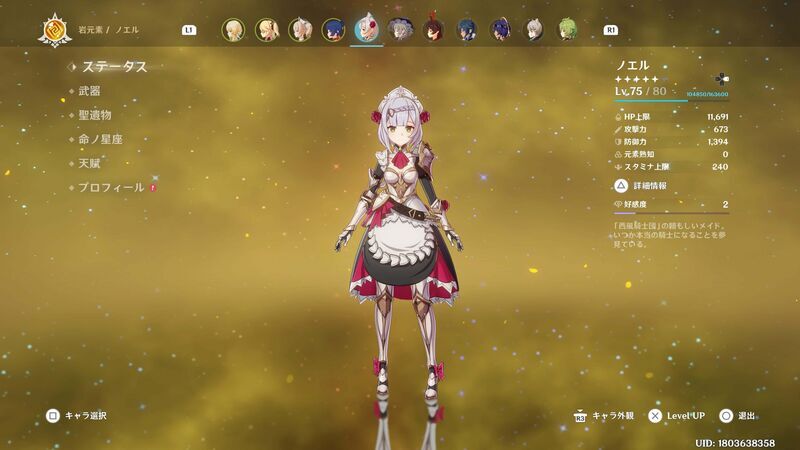Click the EXP progress bar under Lv.75
800x450 pixels.
click(671, 101)
